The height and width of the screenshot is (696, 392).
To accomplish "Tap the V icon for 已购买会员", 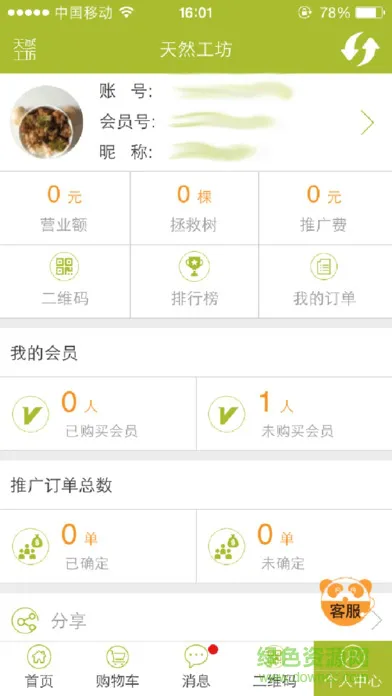I will click(30, 414).
